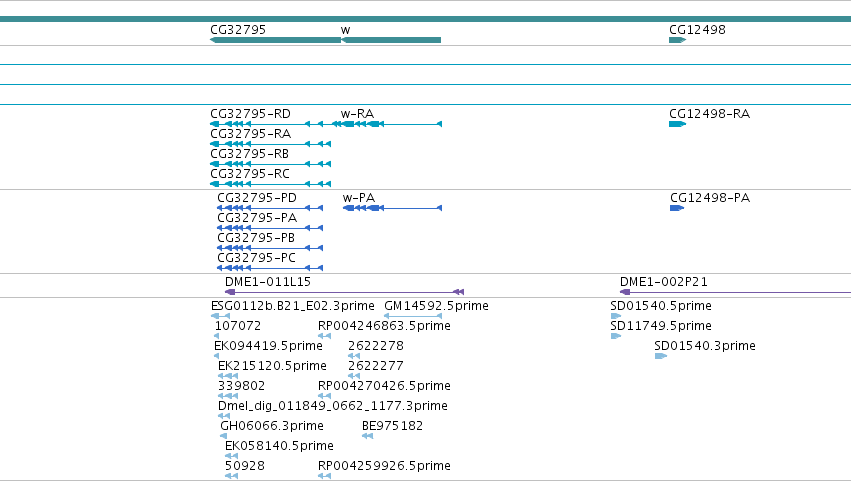Select the SD01540.5prime EST label

(x=661, y=306)
